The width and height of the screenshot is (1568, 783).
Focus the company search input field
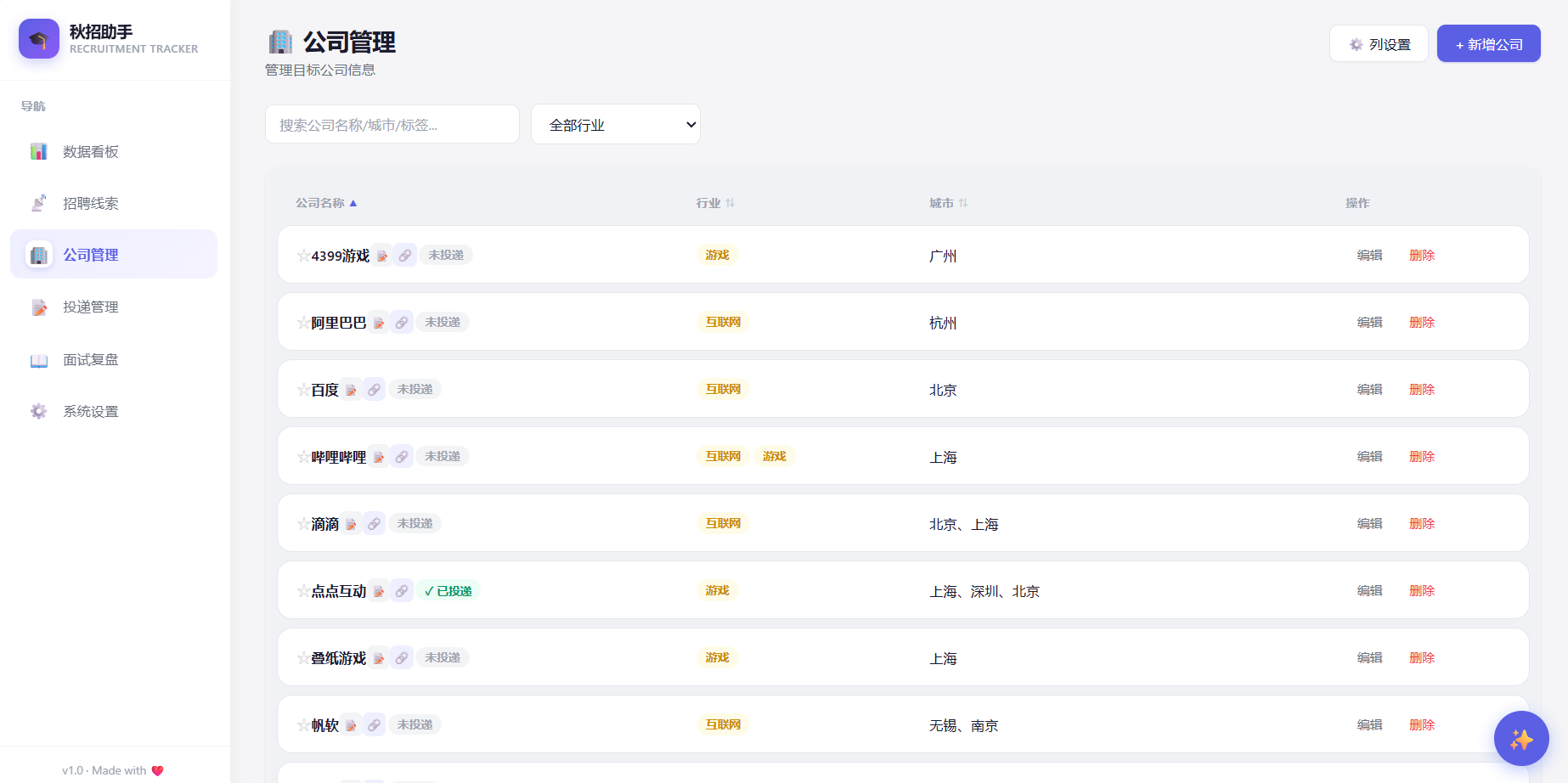[392, 125]
